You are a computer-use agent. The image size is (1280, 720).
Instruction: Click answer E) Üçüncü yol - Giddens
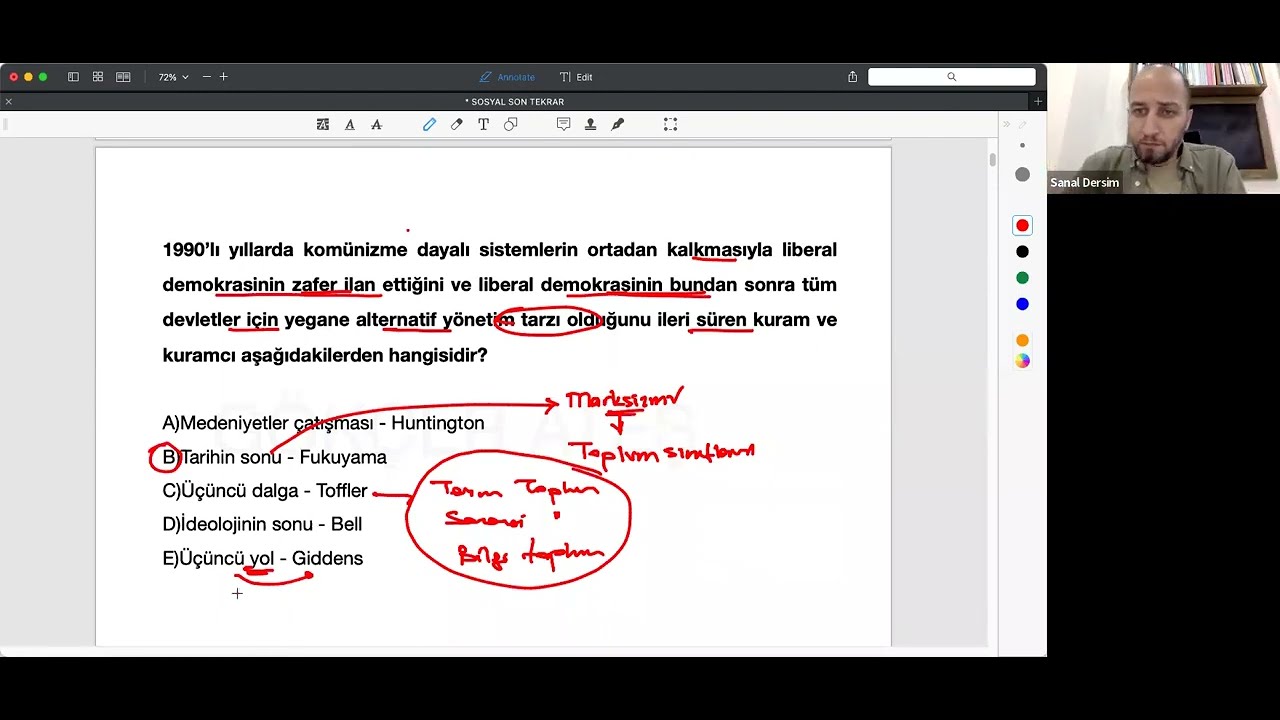pyautogui.click(x=263, y=558)
